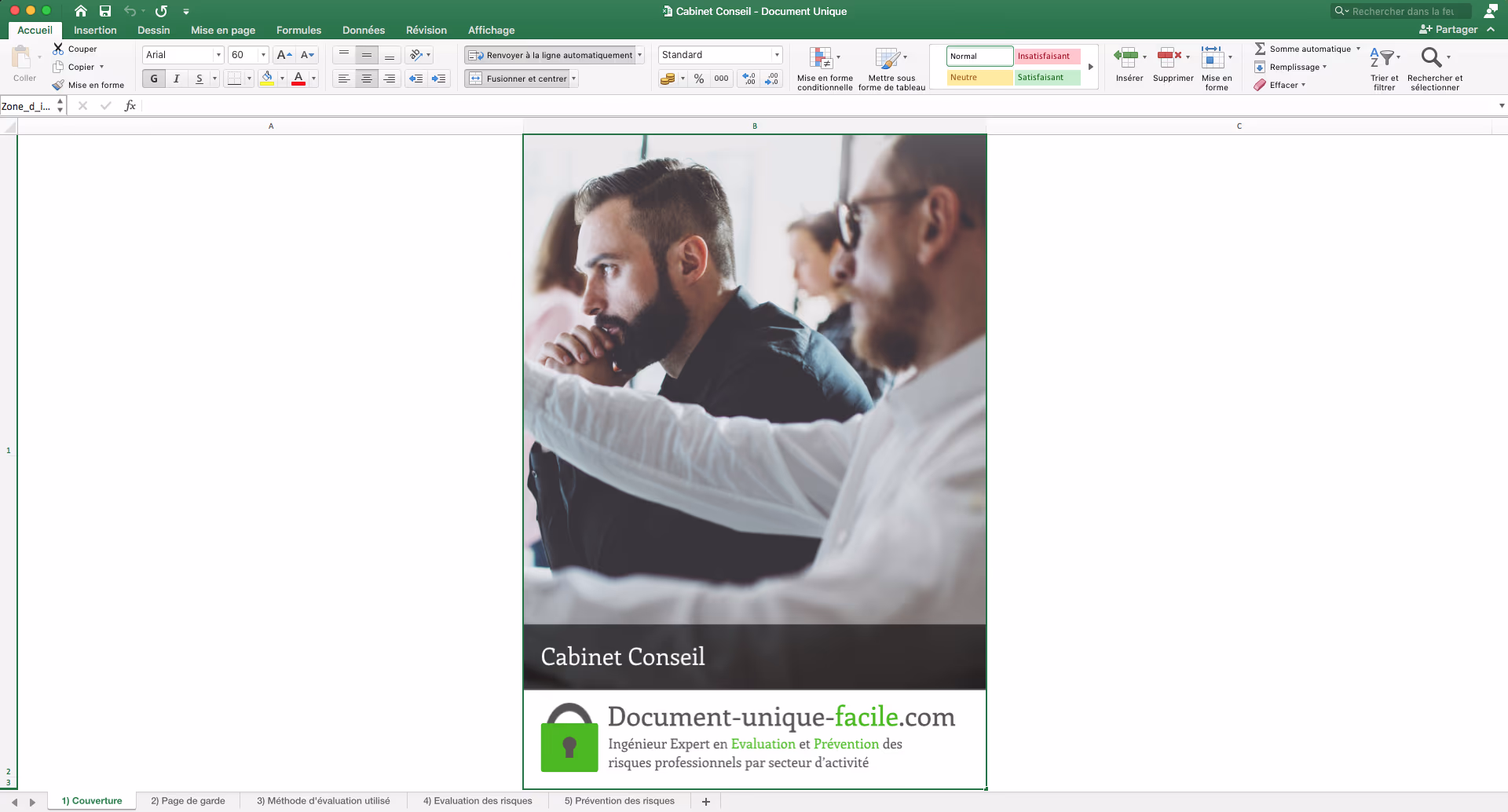The width and height of the screenshot is (1508, 812).
Task: Apply the Satisfaisant cell style
Action: click(1047, 77)
